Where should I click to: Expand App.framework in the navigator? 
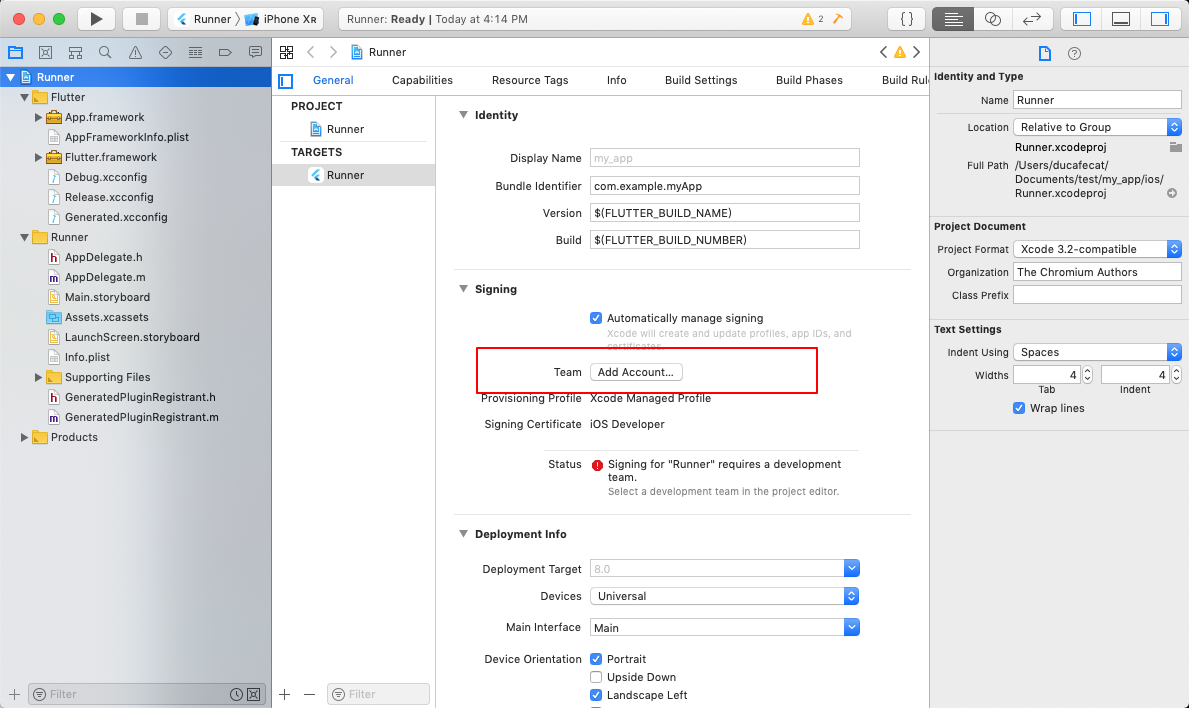[38, 117]
